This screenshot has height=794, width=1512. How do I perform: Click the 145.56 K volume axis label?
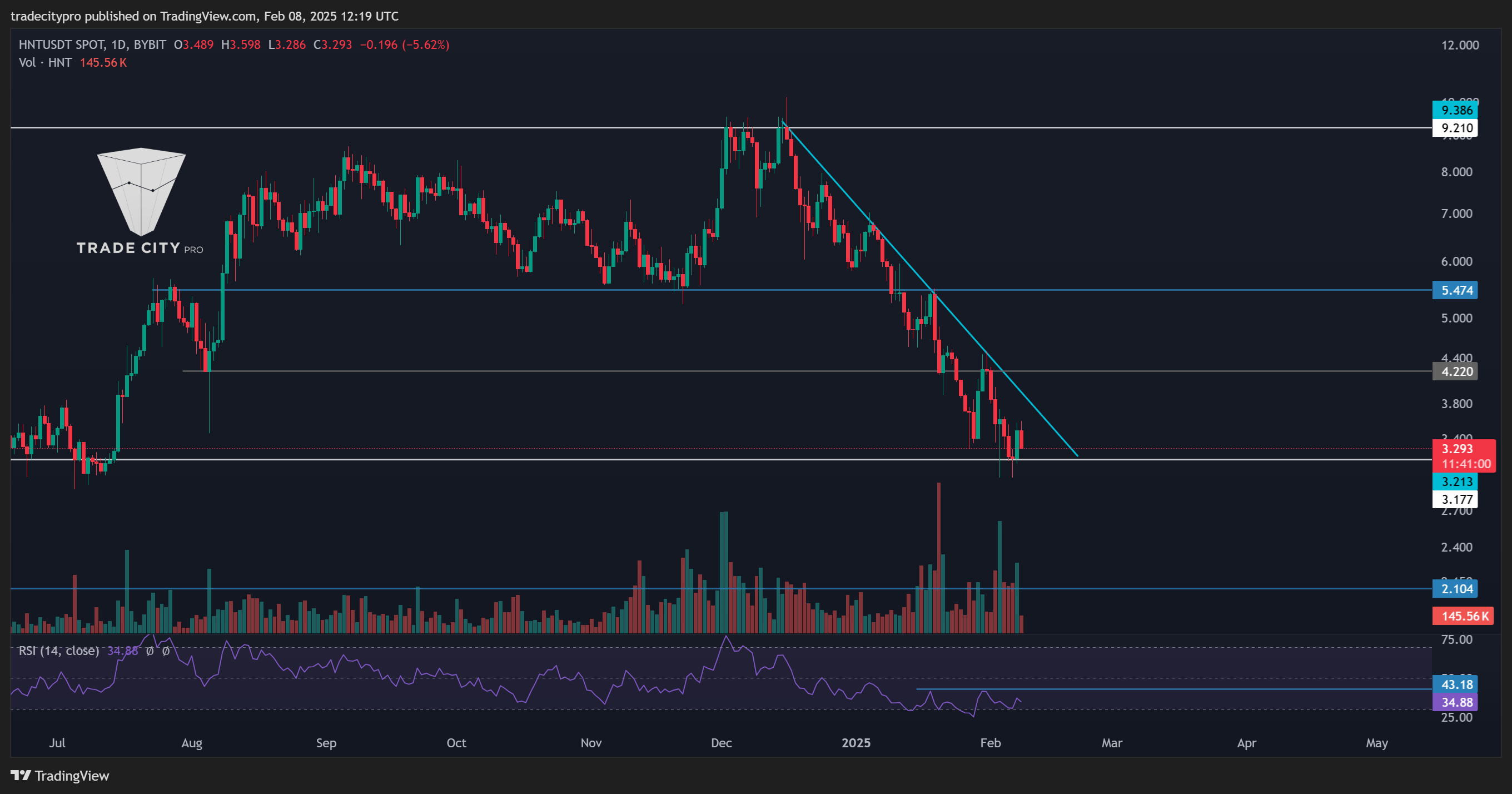(x=1463, y=616)
